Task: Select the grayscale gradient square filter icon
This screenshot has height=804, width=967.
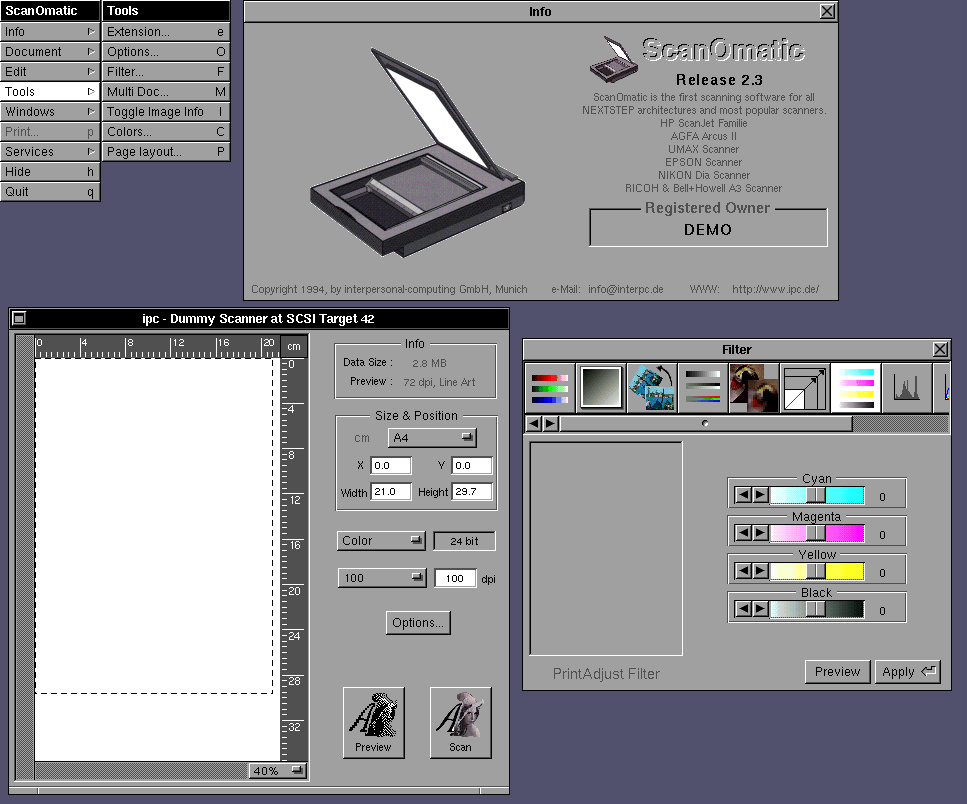Action: (x=601, y=388)
